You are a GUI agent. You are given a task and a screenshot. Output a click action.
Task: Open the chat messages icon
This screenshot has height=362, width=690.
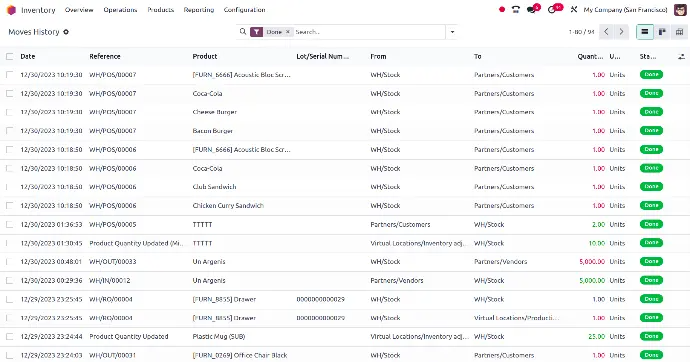(x=532, y=9)
